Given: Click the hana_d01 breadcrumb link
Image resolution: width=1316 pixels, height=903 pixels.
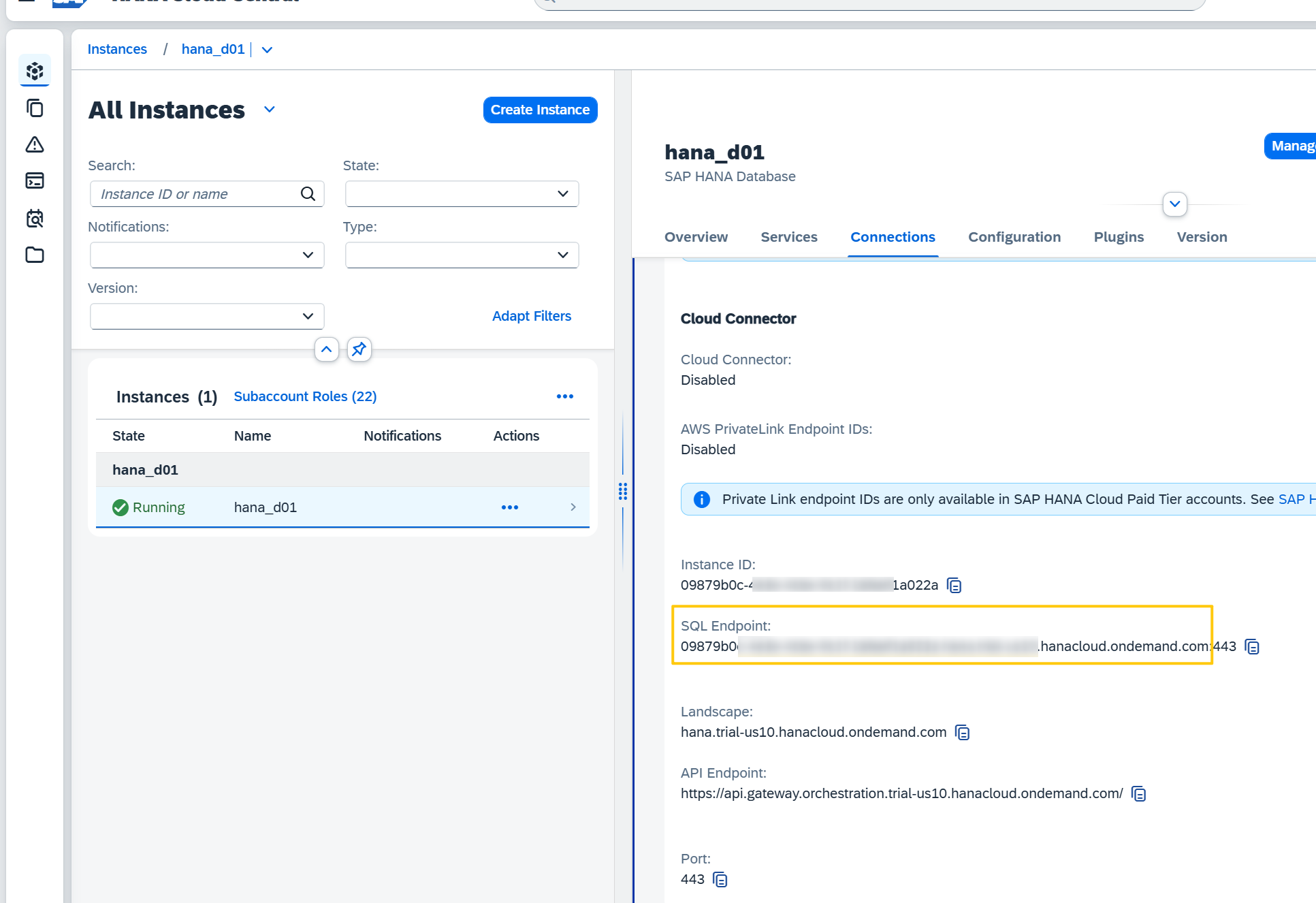Looking at the screenshot, I should [x=213, y=50].
